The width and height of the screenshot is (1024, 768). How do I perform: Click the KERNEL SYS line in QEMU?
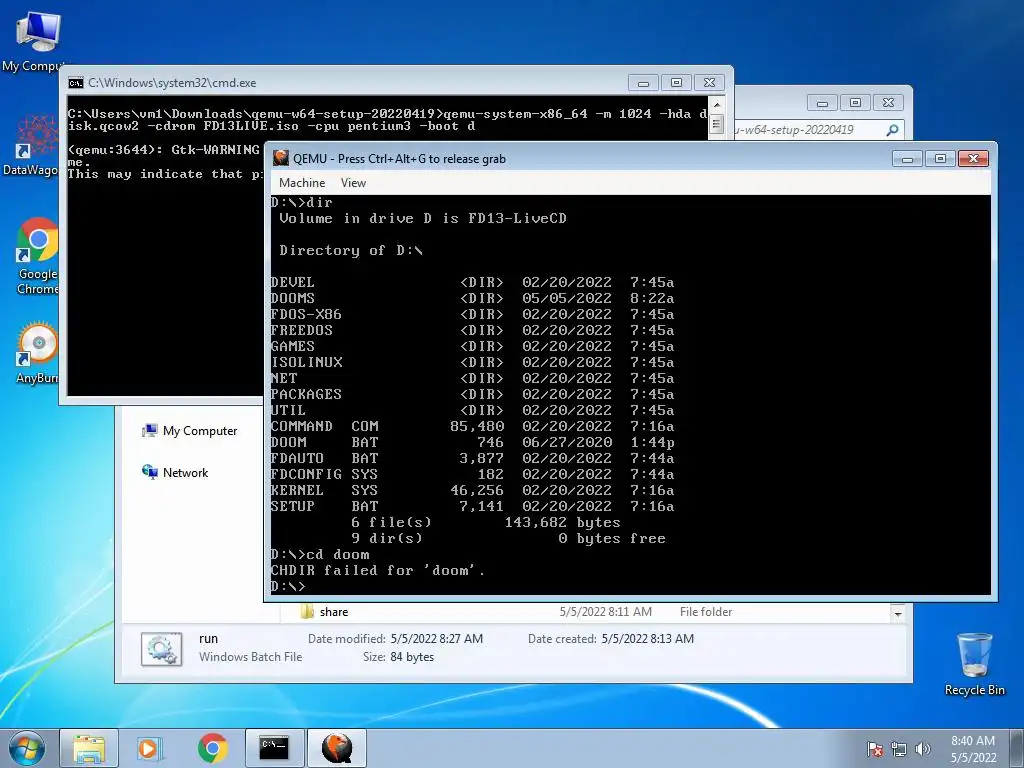(x=472, y=490)
